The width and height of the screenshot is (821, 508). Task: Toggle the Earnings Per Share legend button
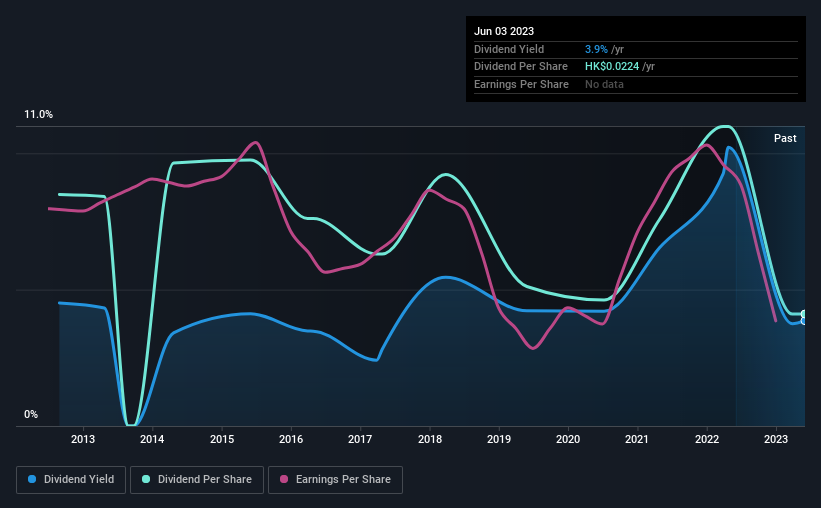[335, 480]
